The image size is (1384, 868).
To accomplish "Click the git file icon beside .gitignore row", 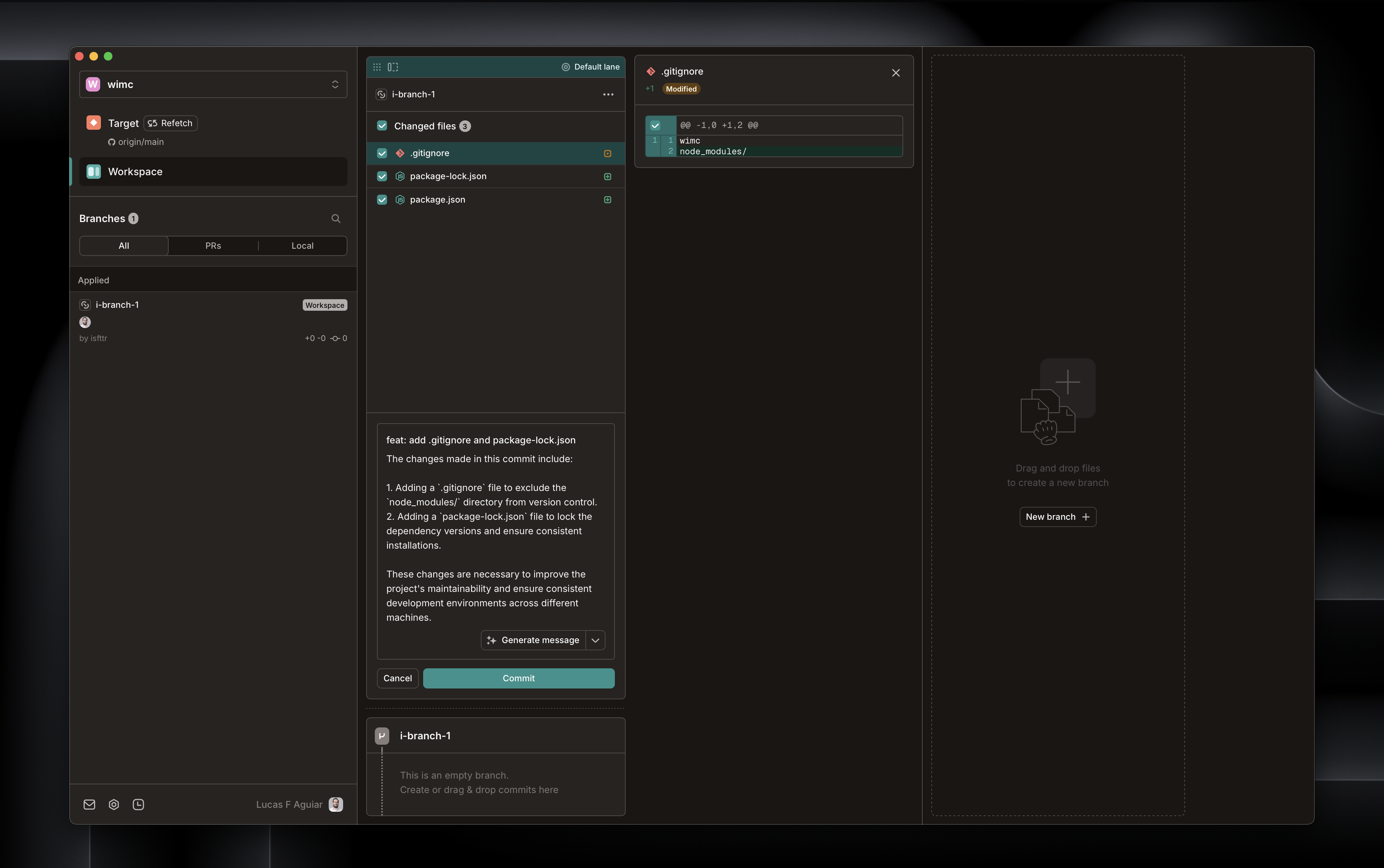I will (x=400, y=153).
